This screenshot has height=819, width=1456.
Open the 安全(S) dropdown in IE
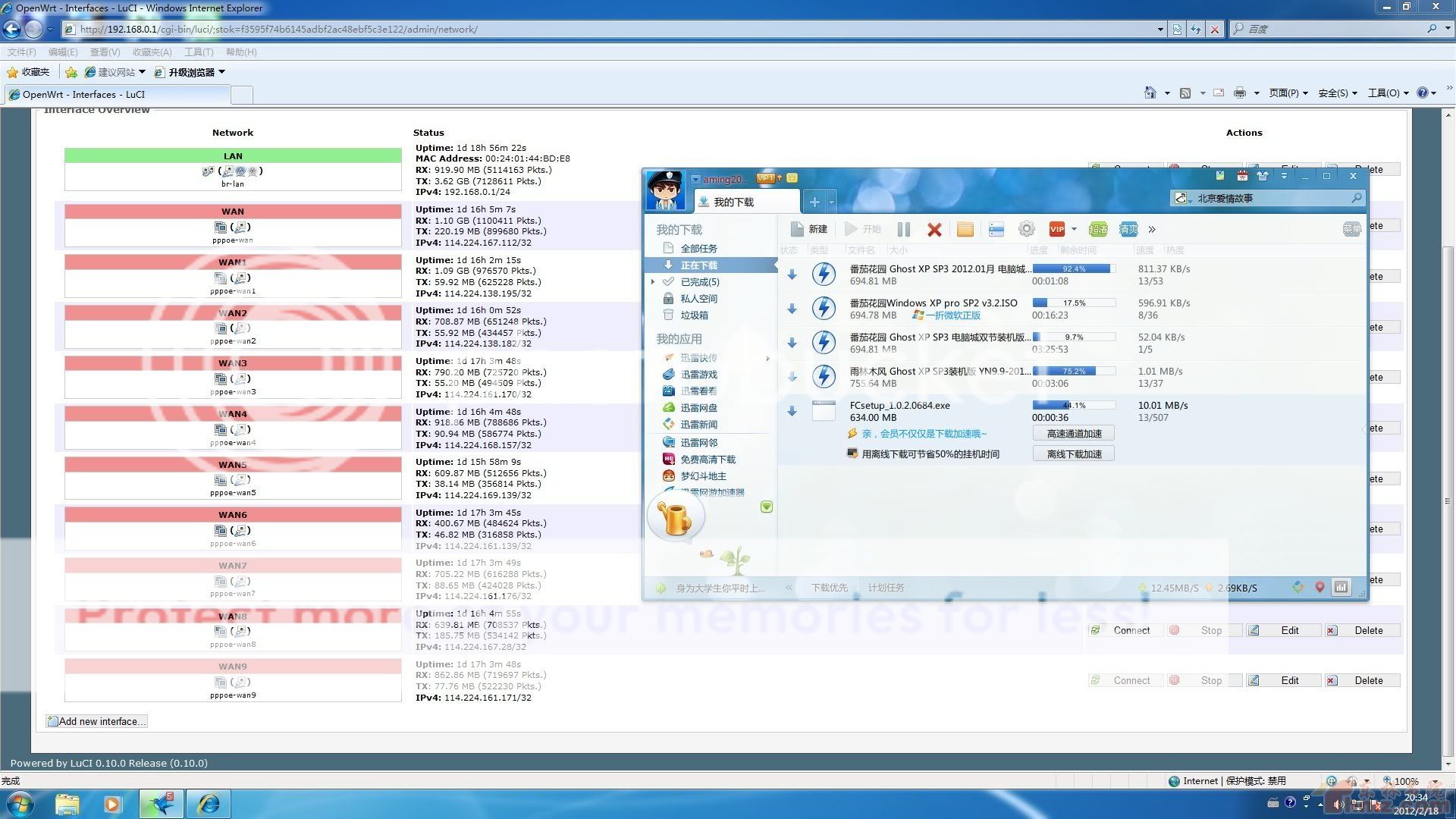1338,93
